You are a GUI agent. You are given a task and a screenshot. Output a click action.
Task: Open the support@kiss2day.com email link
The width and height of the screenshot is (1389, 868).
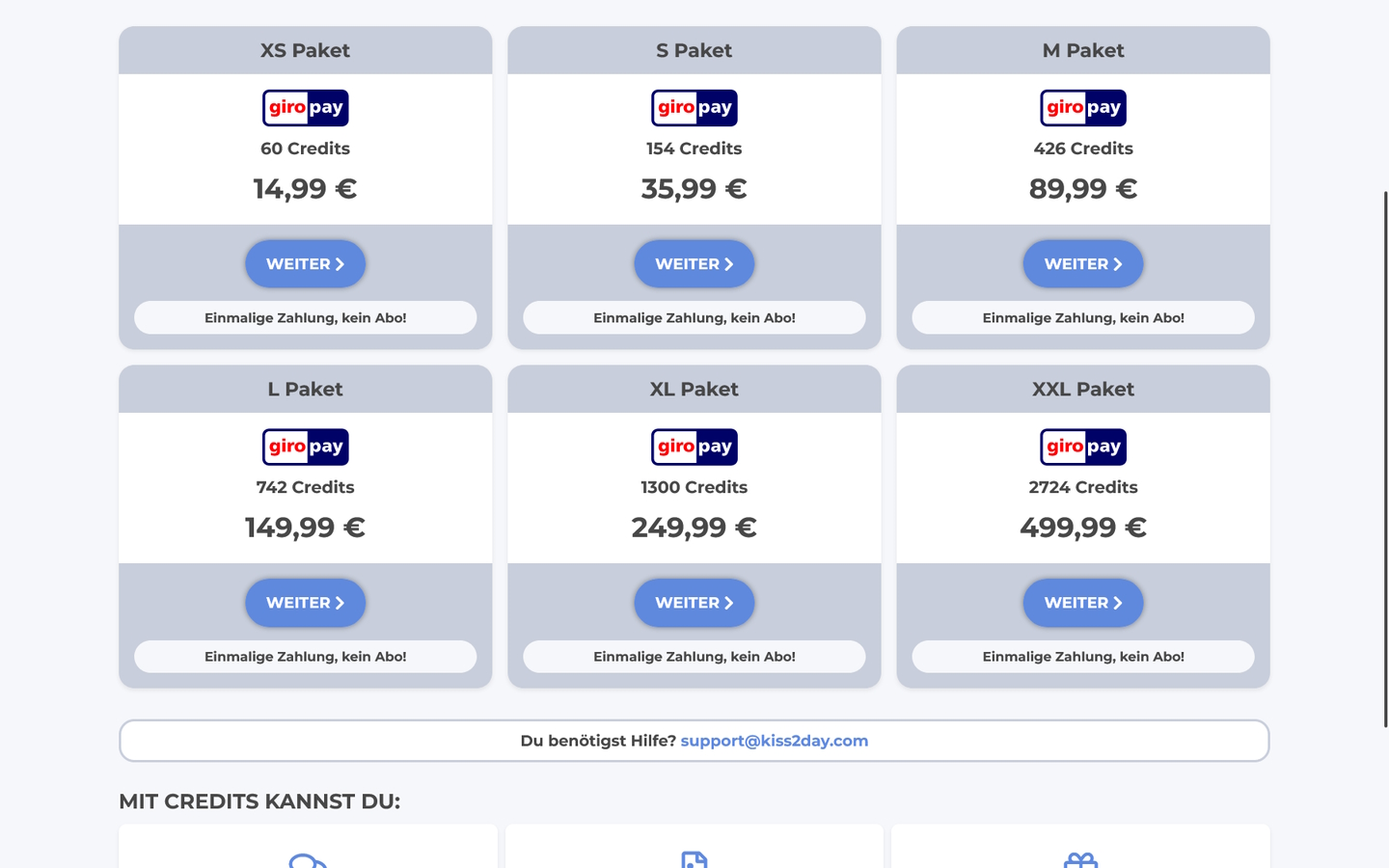point(774,741)
